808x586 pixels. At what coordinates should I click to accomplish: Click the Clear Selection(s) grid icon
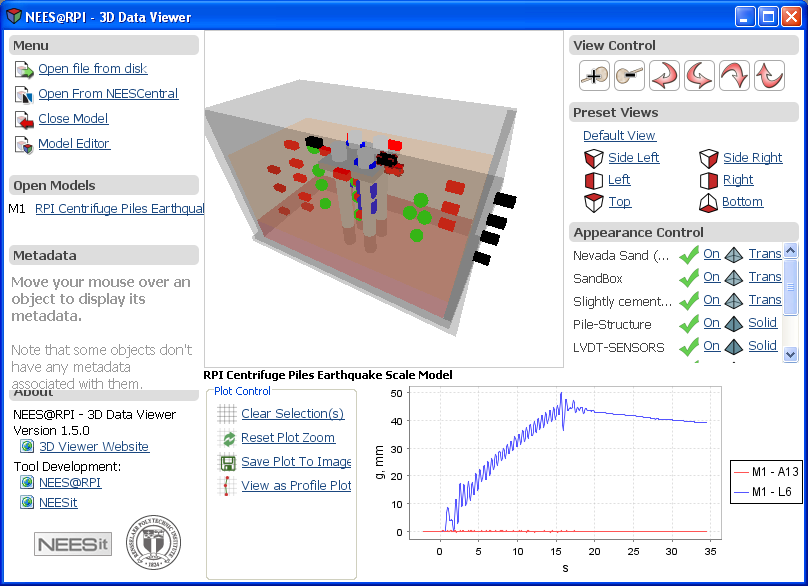(227, 413)
